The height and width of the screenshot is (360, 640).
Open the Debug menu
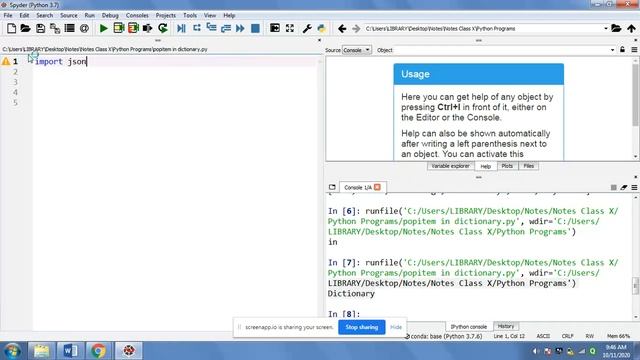(110, 15)
